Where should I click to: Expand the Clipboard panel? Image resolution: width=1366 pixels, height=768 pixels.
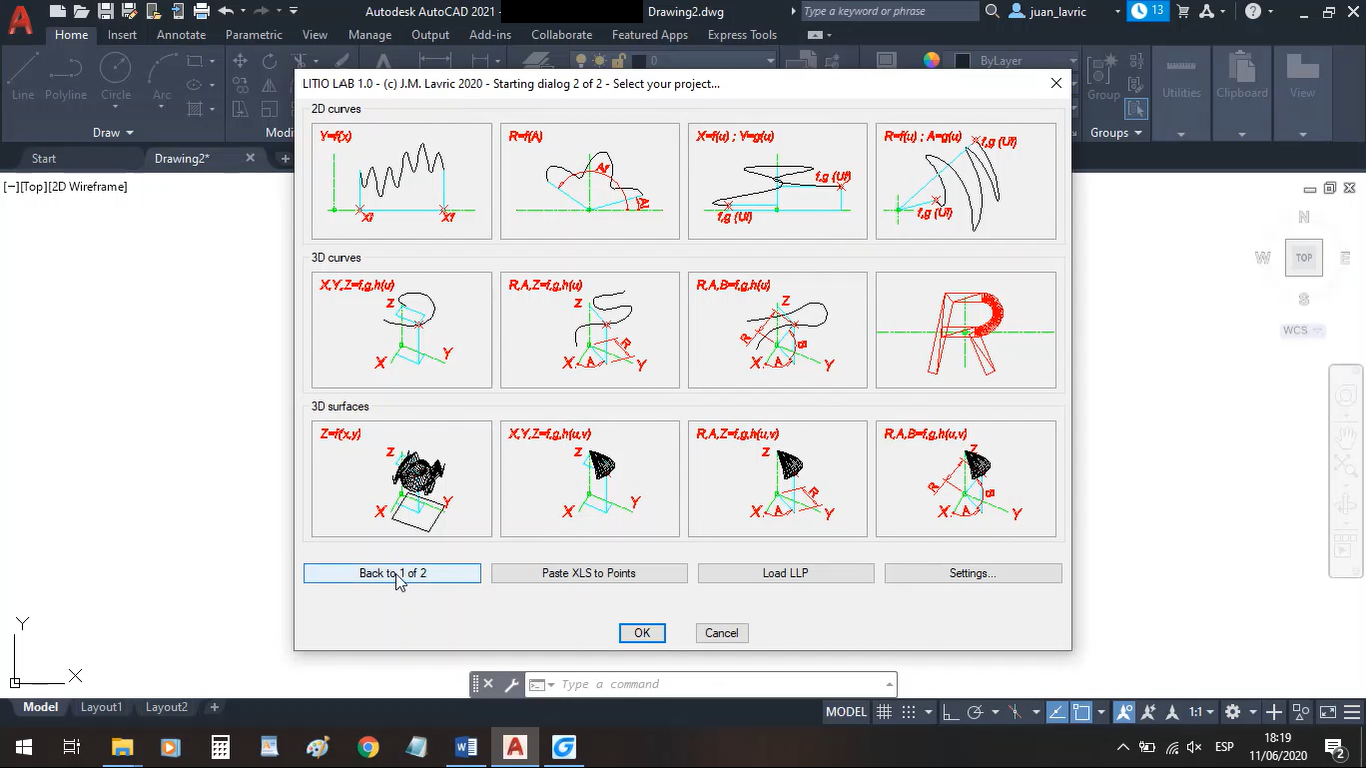(1242, 133)
